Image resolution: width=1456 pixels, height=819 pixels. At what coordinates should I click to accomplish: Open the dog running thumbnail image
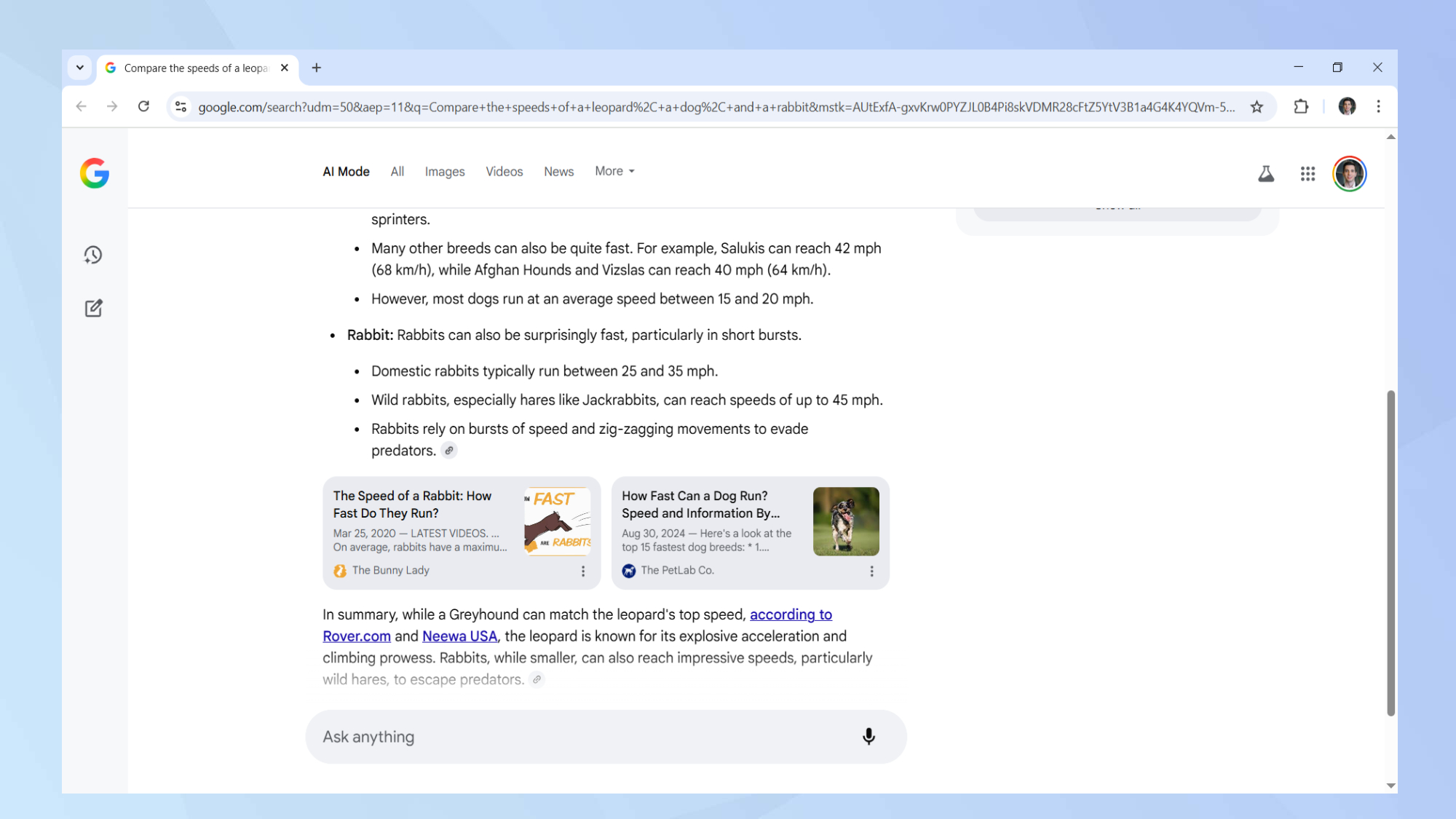point(845,521)
